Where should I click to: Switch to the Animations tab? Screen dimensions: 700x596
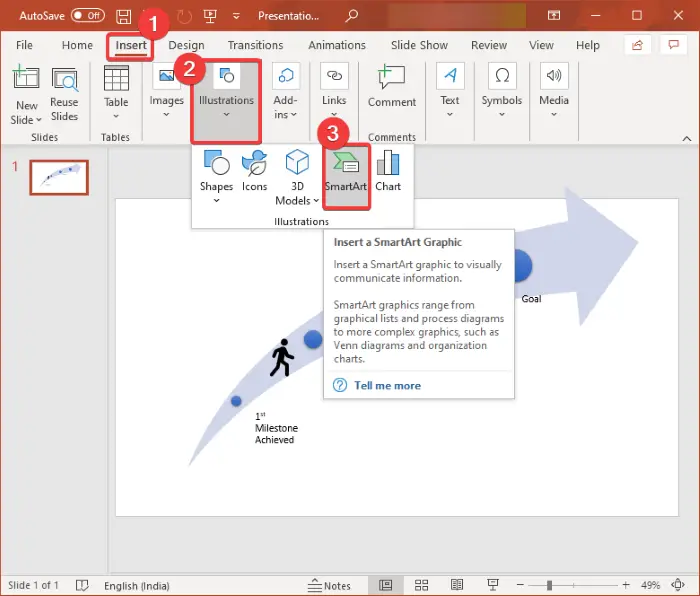pos(337,45)
